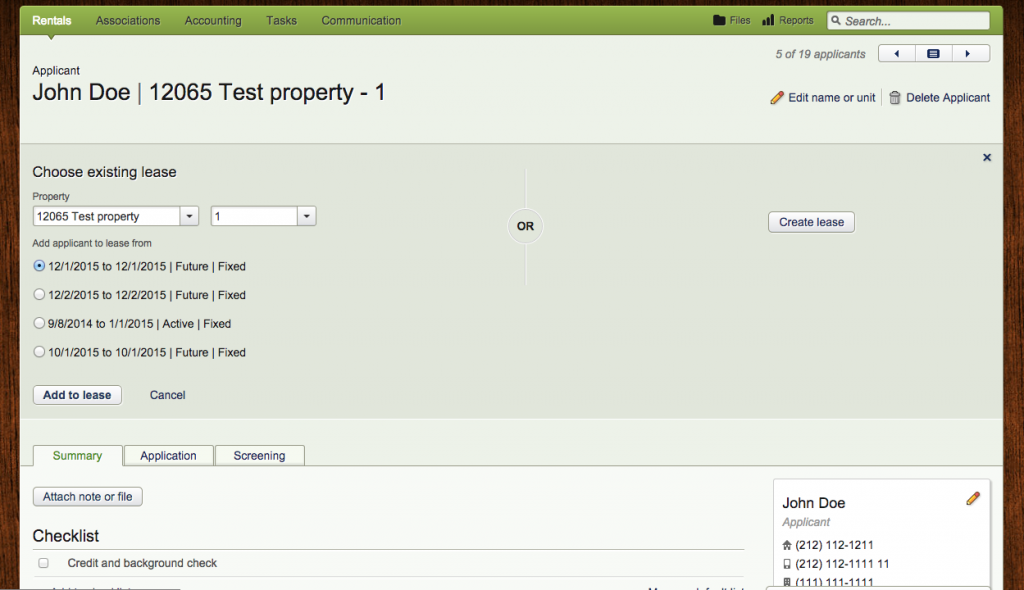
Task: Check the Credit and background check checkbox
Action: click(43, 562)
